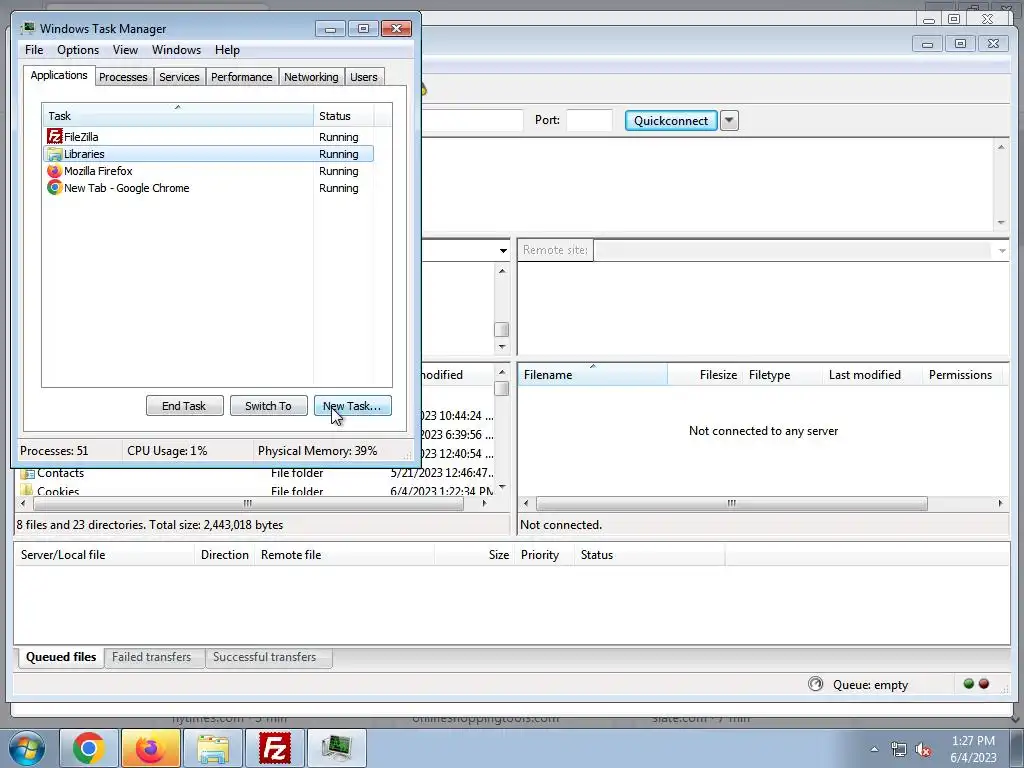This screenshot has width=1024, height=768.
Task: Show hidden system tray icons
Action: [874, 749]
